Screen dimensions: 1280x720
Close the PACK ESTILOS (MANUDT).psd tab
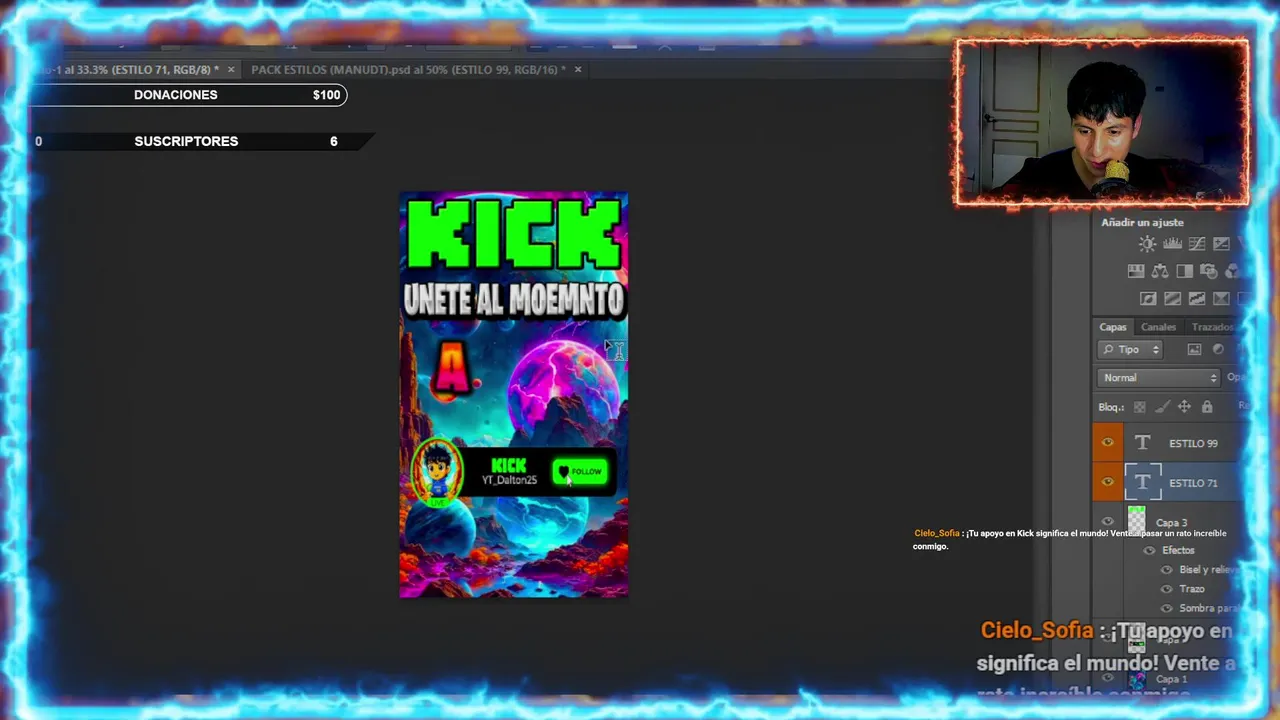click(x=577, y=69)
